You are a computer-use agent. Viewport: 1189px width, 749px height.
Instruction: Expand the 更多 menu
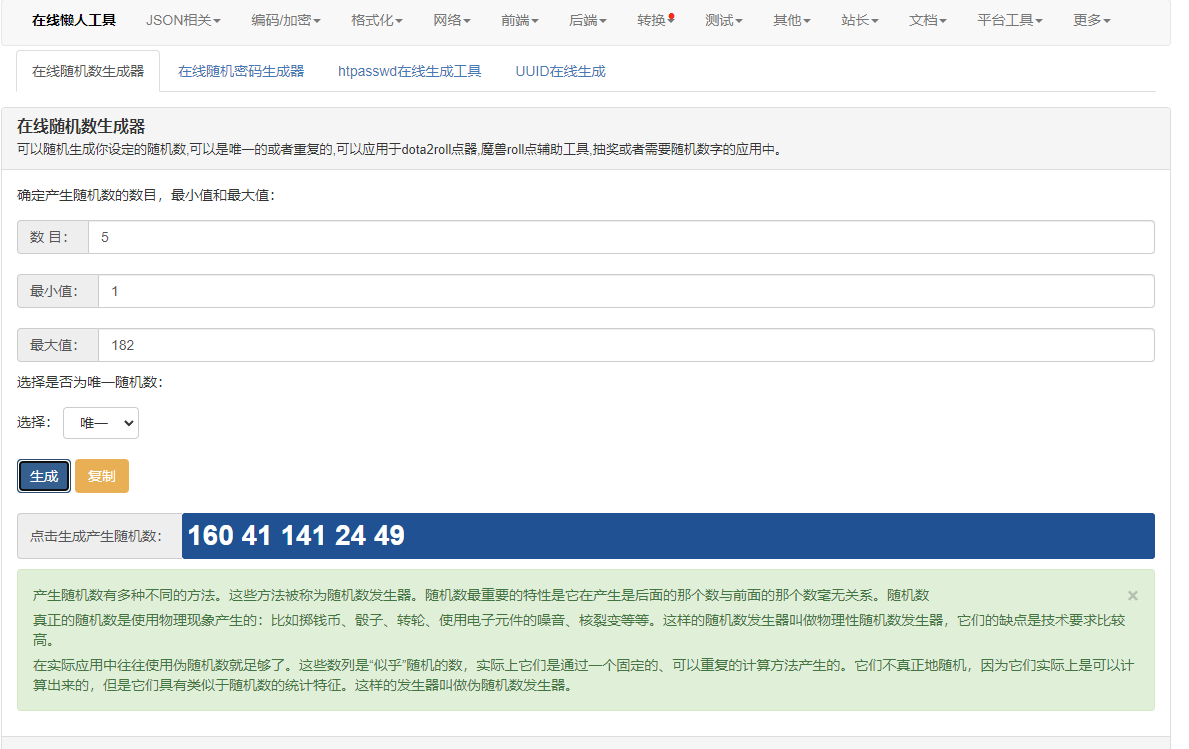pos(1091,20)
